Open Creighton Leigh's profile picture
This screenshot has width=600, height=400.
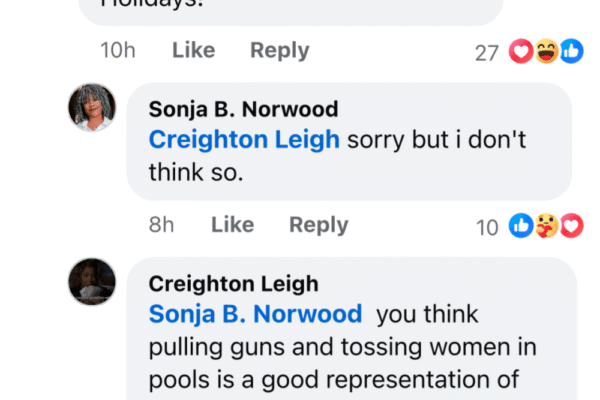[x=92, y=281]
